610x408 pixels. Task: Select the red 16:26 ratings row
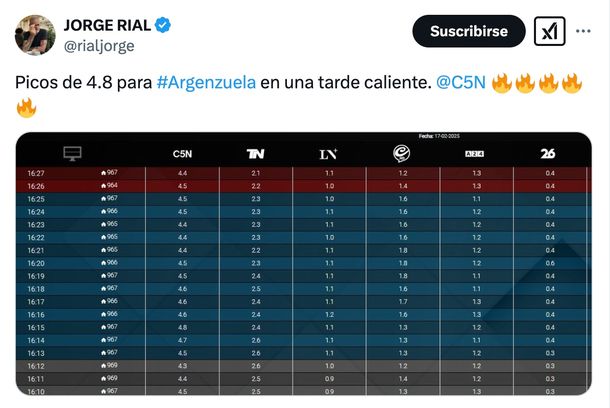pos(300,185)
